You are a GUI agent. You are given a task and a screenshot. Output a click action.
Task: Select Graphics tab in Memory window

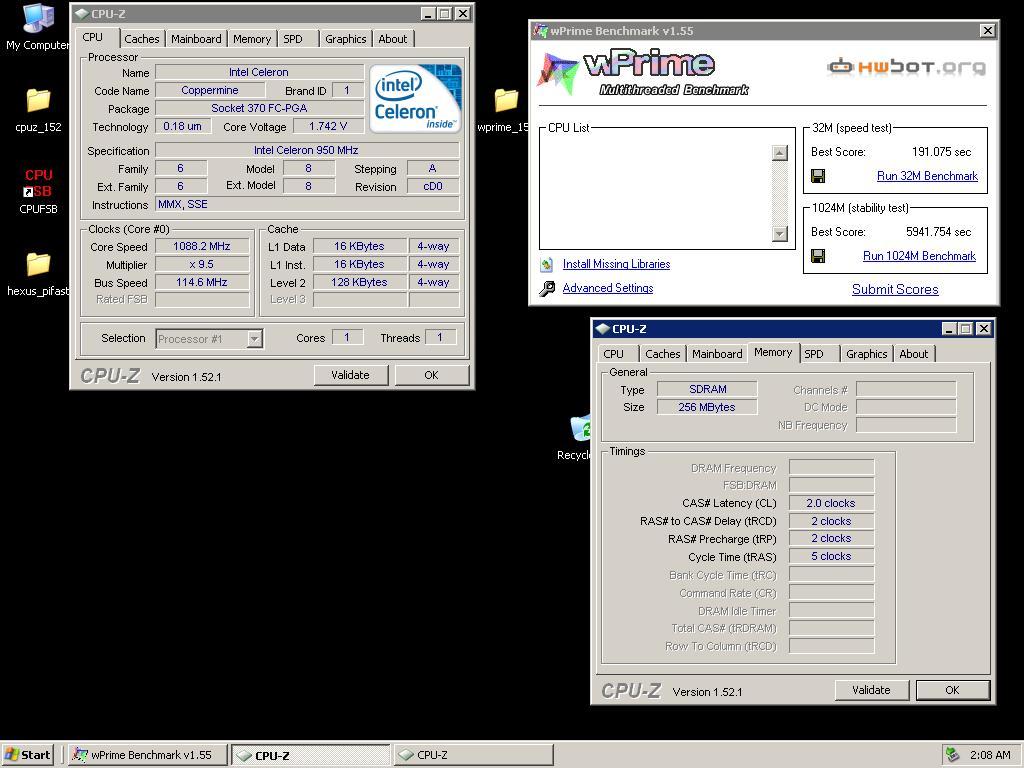click(x=867, y=354)
